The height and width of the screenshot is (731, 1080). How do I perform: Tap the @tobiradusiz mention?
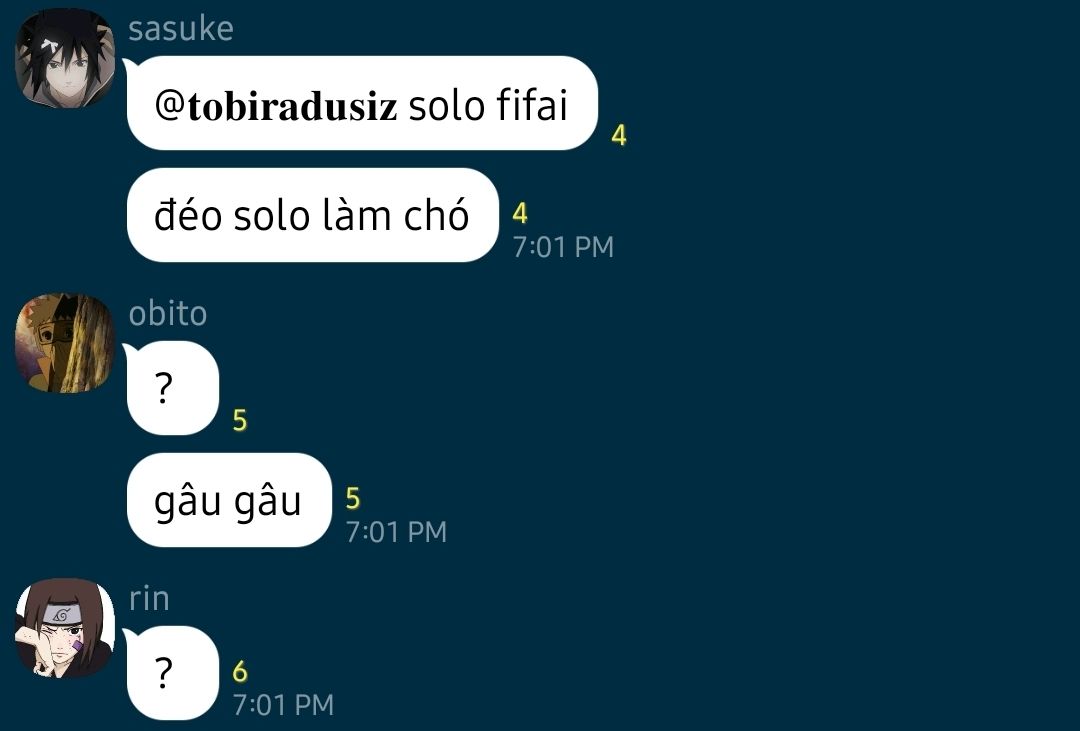[276, 106]
